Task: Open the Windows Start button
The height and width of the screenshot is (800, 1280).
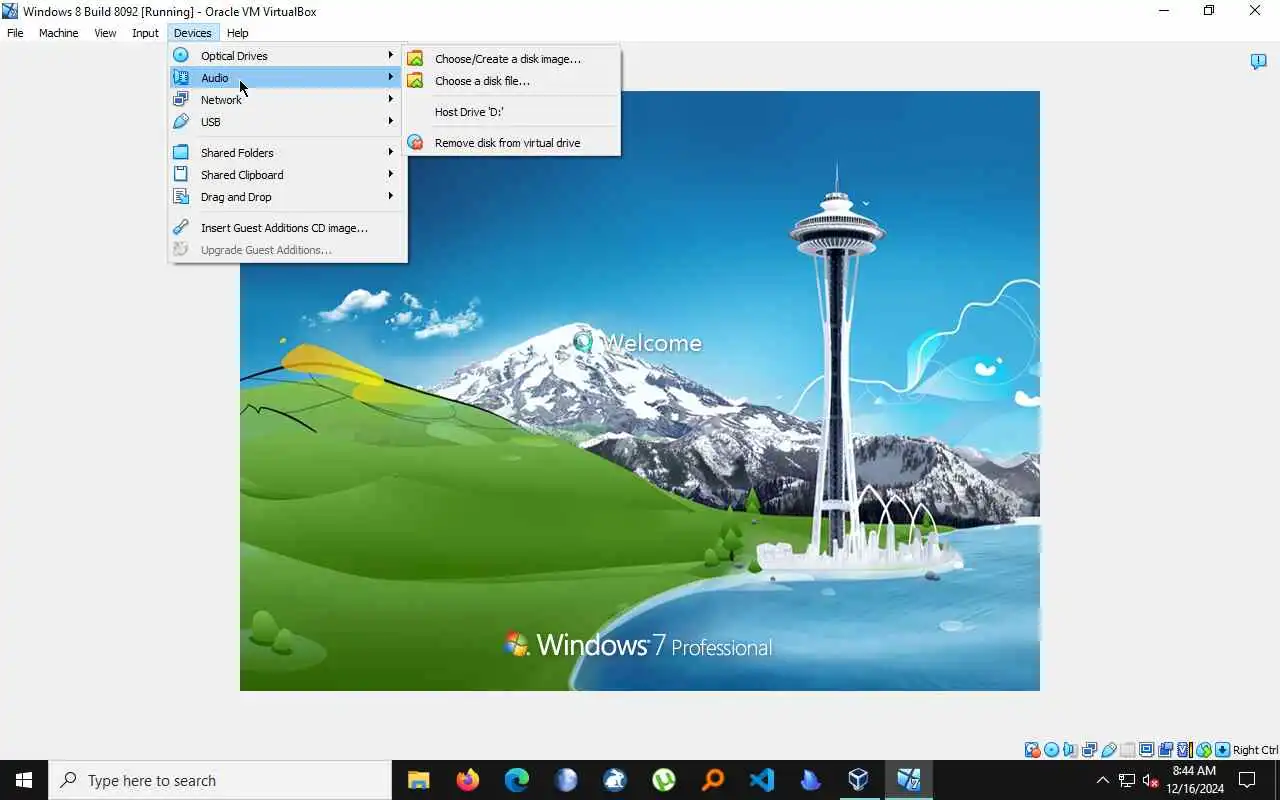Action: (x=24, y=780)
